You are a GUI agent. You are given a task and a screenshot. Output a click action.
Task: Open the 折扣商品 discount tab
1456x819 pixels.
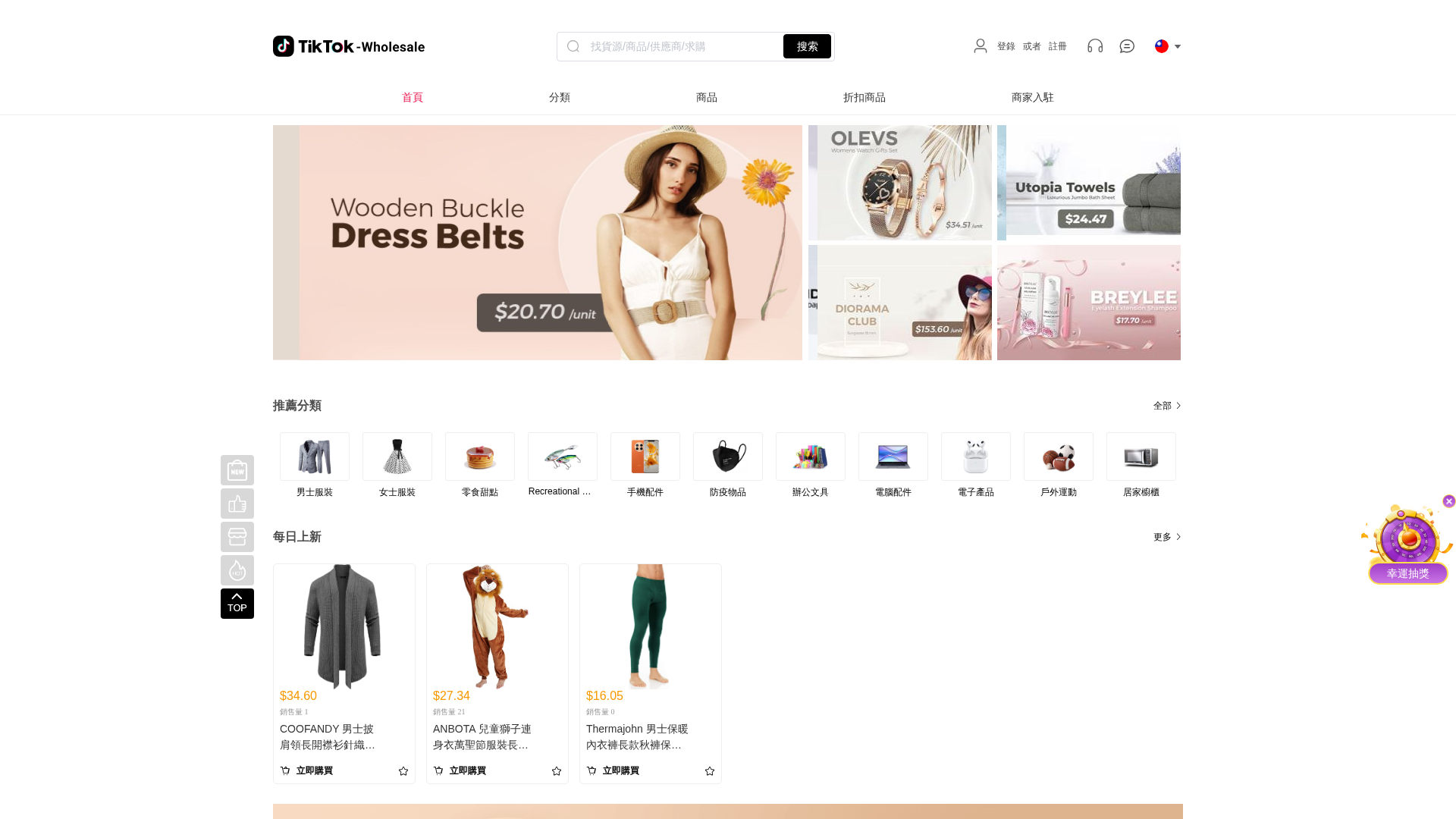pos(864,97)
